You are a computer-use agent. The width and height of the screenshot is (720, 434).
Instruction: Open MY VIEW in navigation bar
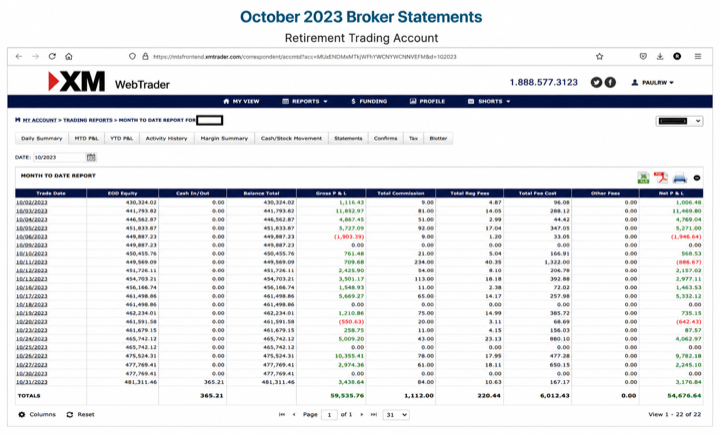point(241,101)
